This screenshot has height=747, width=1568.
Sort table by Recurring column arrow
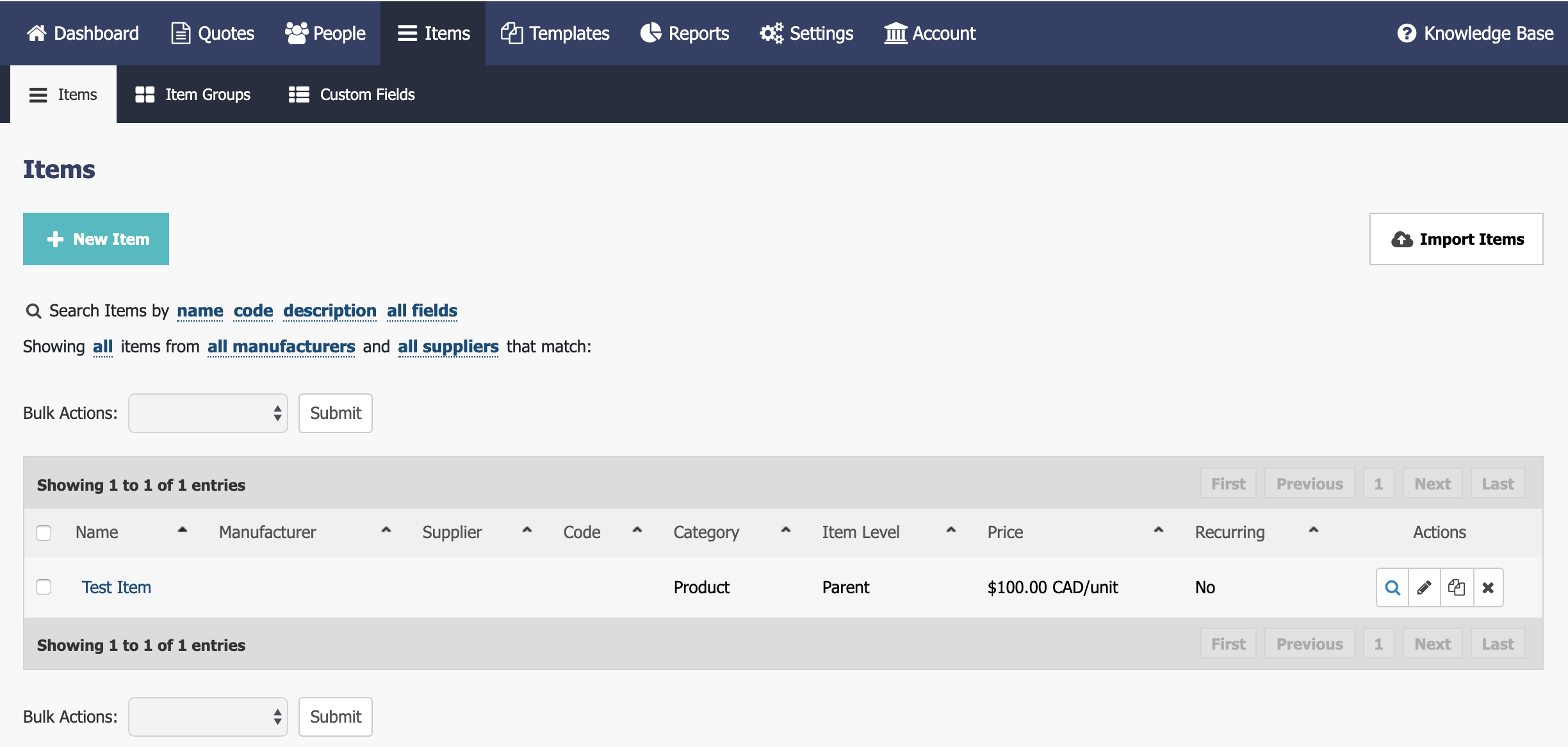[x=1314, y=530]
